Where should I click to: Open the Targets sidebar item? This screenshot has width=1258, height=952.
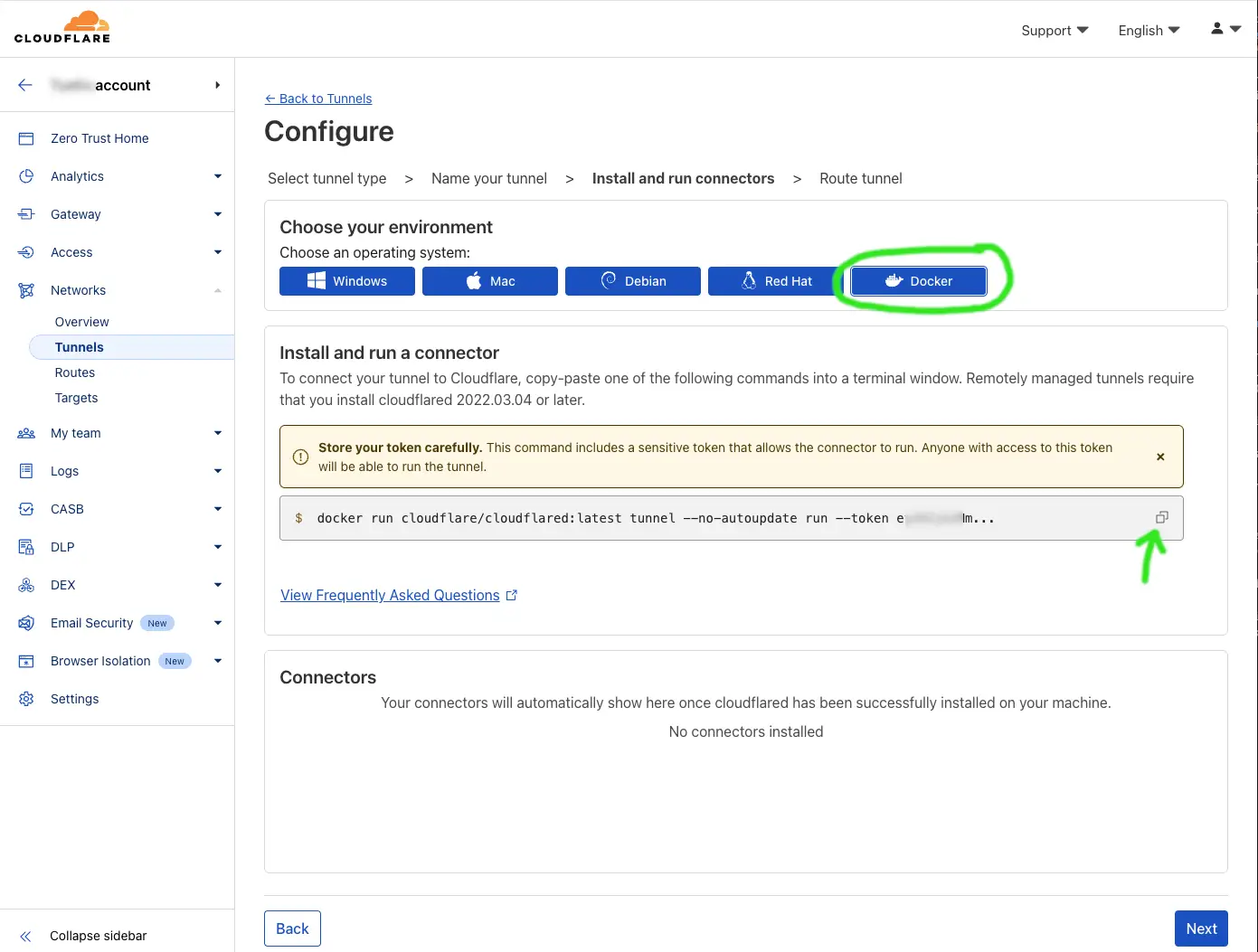point(76,398)
